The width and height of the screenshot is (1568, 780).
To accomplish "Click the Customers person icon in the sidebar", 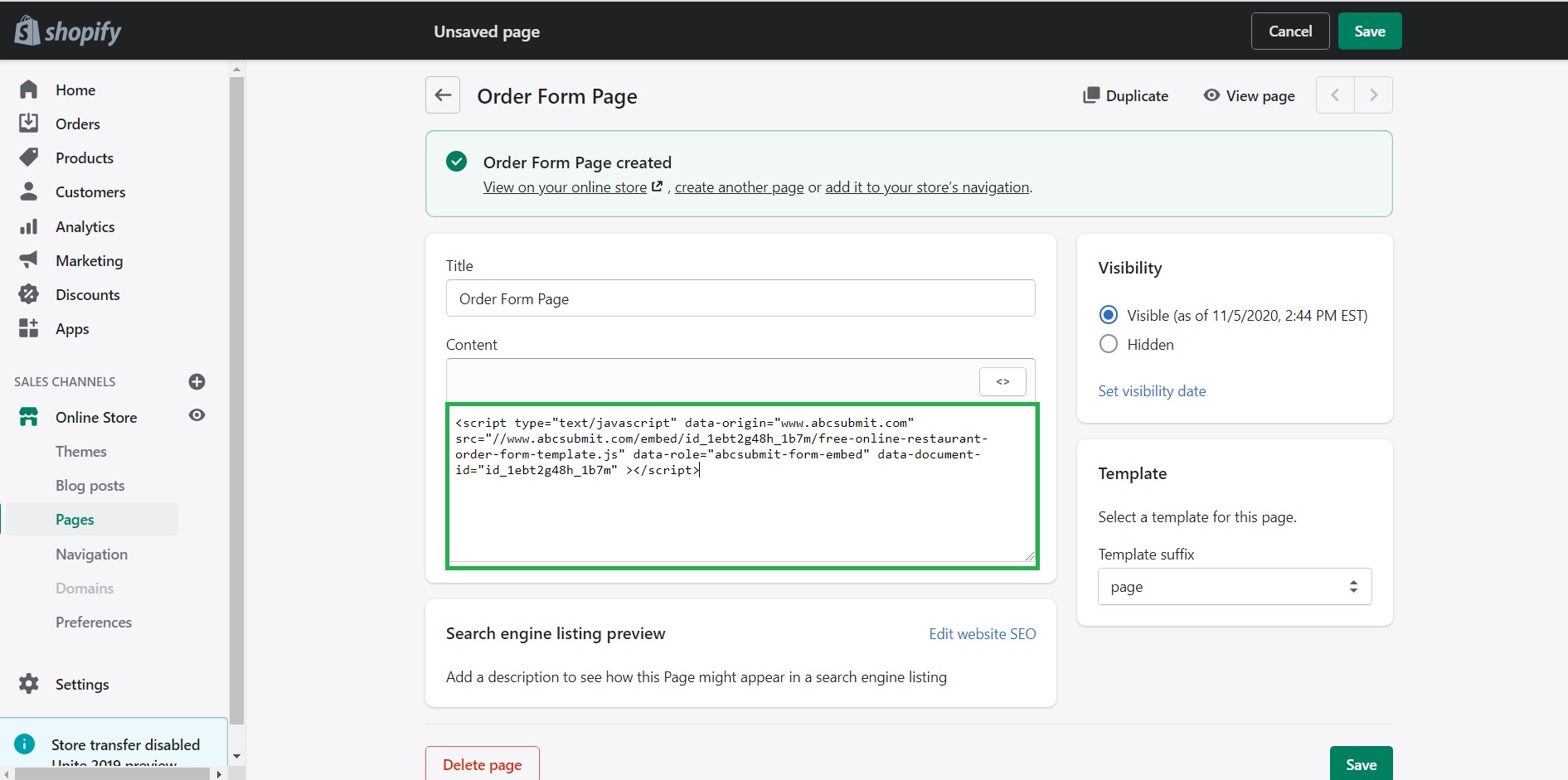I will coord(28,191).
